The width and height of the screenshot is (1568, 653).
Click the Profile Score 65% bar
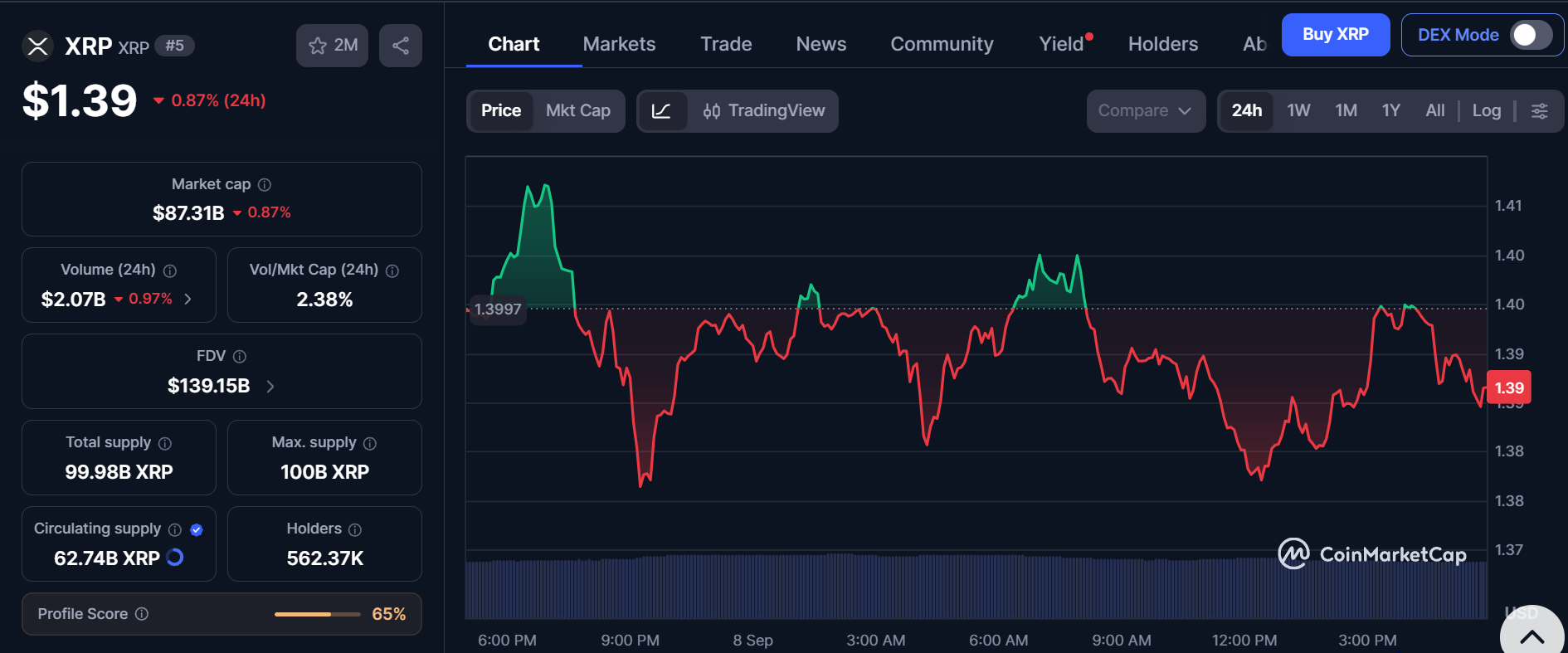[318, 614]
